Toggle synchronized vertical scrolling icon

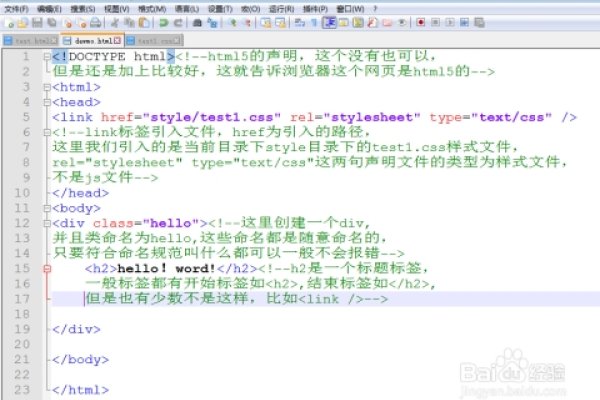tap(266, 23)
